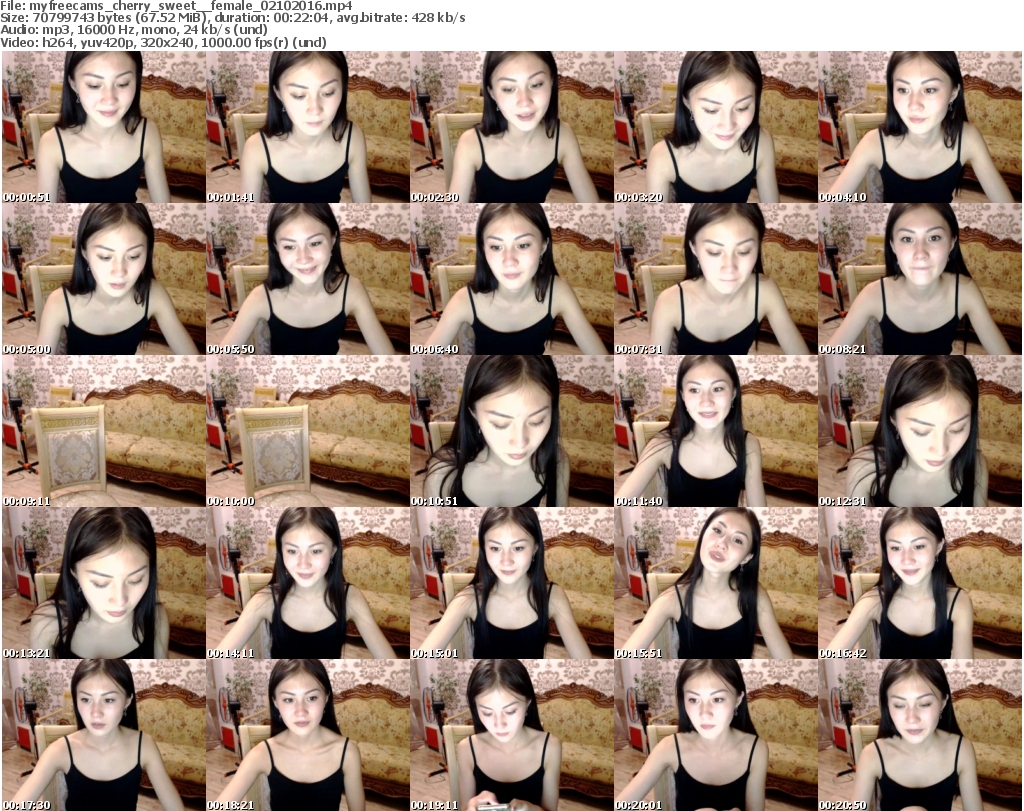Viewport: 1024px width, 811px height.
Task: Choose the frame stamped 00:04:10
Action: [x=919, y=127]
